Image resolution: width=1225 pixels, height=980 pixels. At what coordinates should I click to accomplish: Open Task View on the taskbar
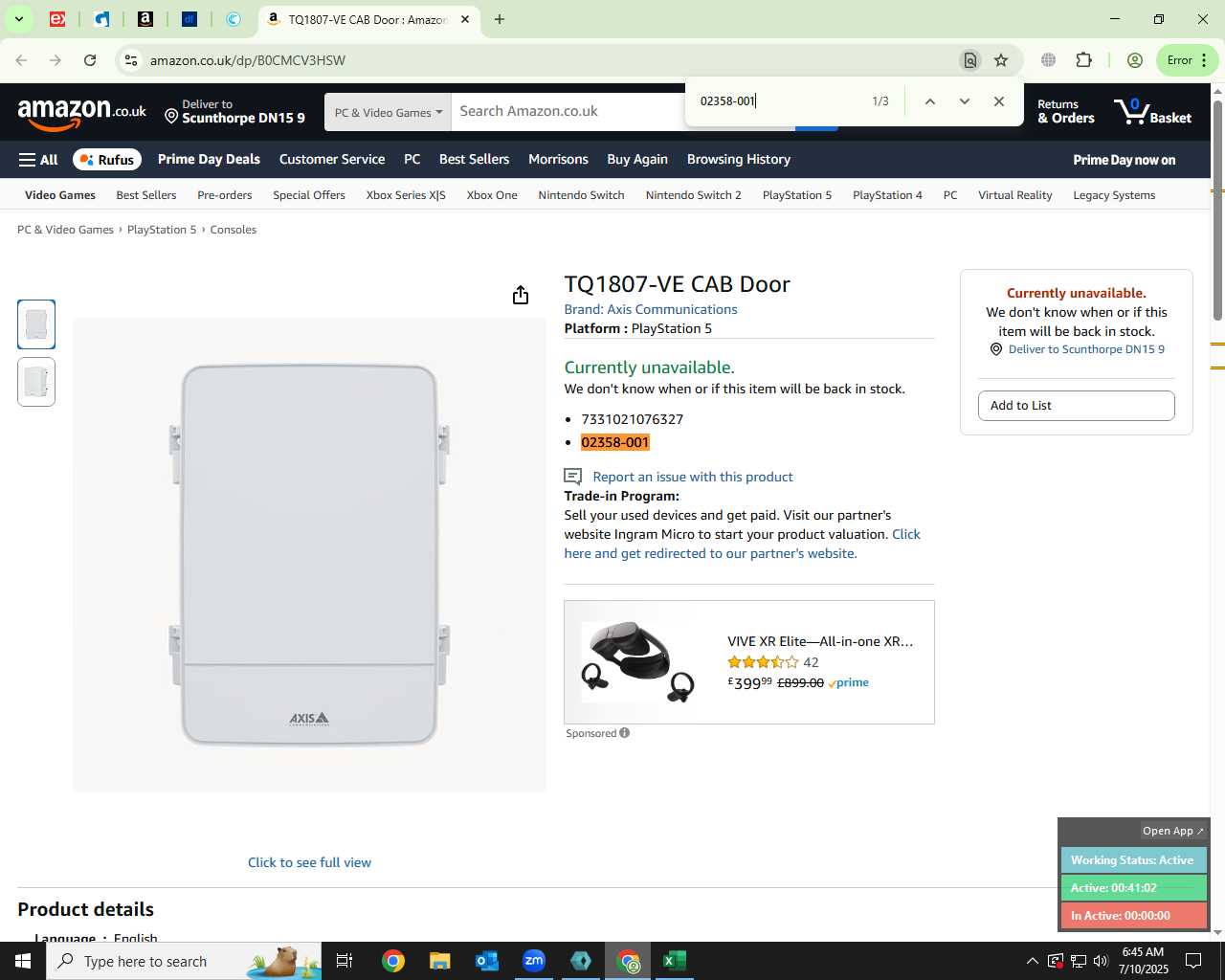345,961
